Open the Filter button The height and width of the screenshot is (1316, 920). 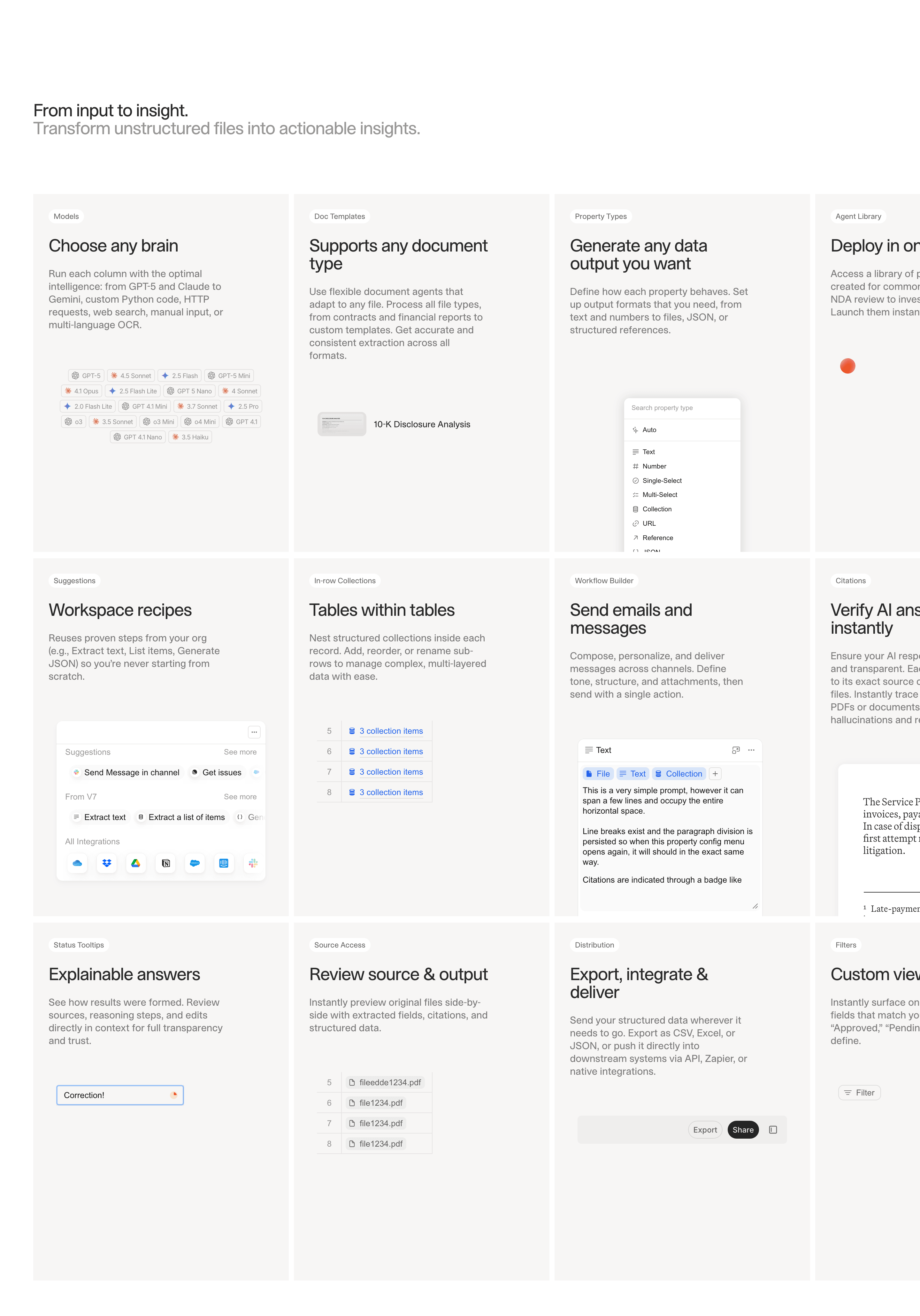pos(859,1093)
